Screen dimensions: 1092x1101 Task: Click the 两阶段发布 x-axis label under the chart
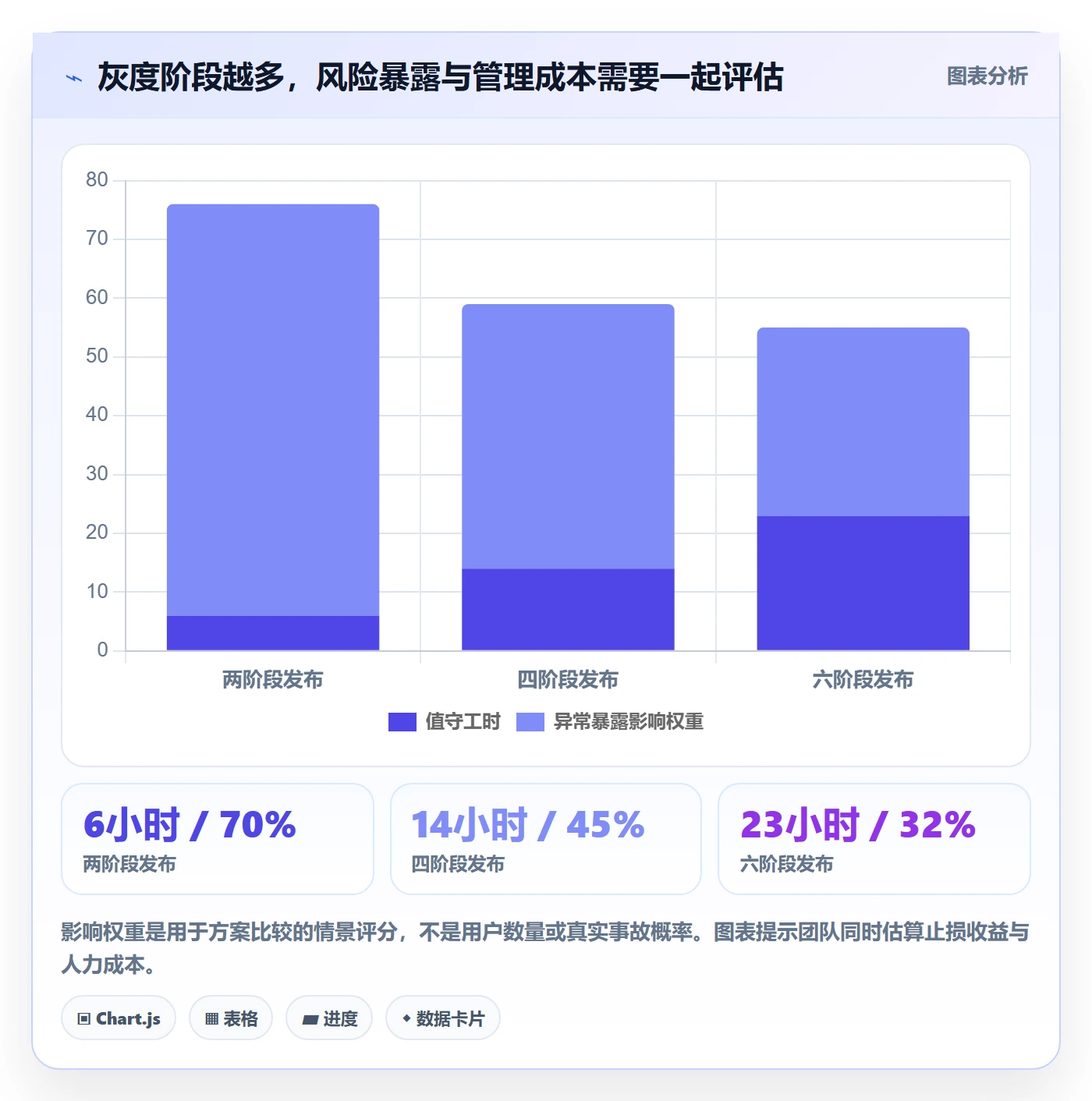point(273,680)
